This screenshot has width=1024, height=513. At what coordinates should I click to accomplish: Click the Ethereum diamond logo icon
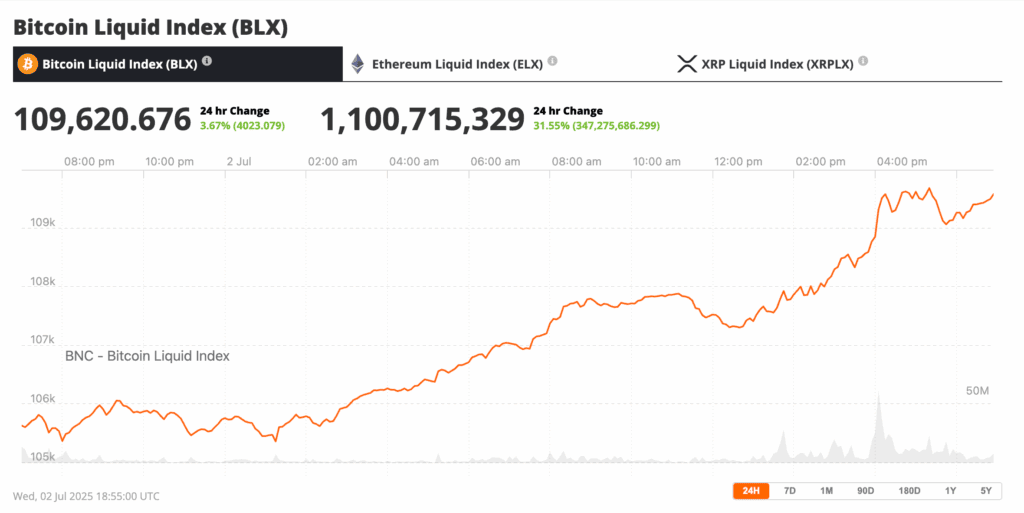(357, 64)
